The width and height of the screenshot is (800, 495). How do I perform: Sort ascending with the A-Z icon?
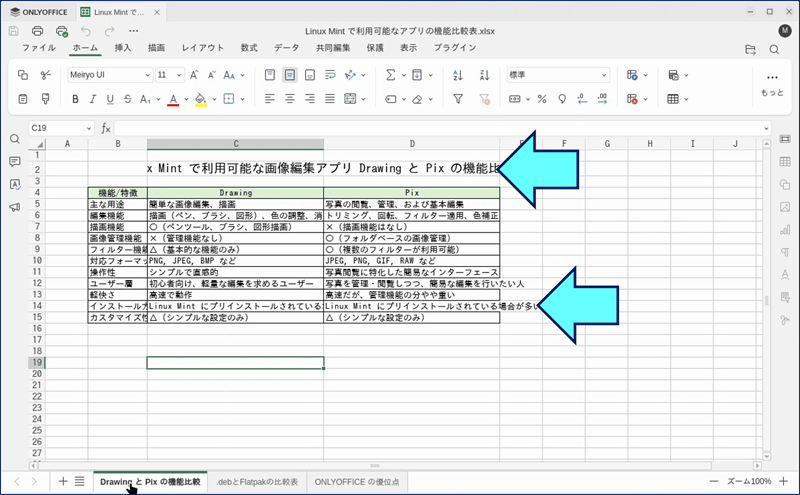point(458,75)
